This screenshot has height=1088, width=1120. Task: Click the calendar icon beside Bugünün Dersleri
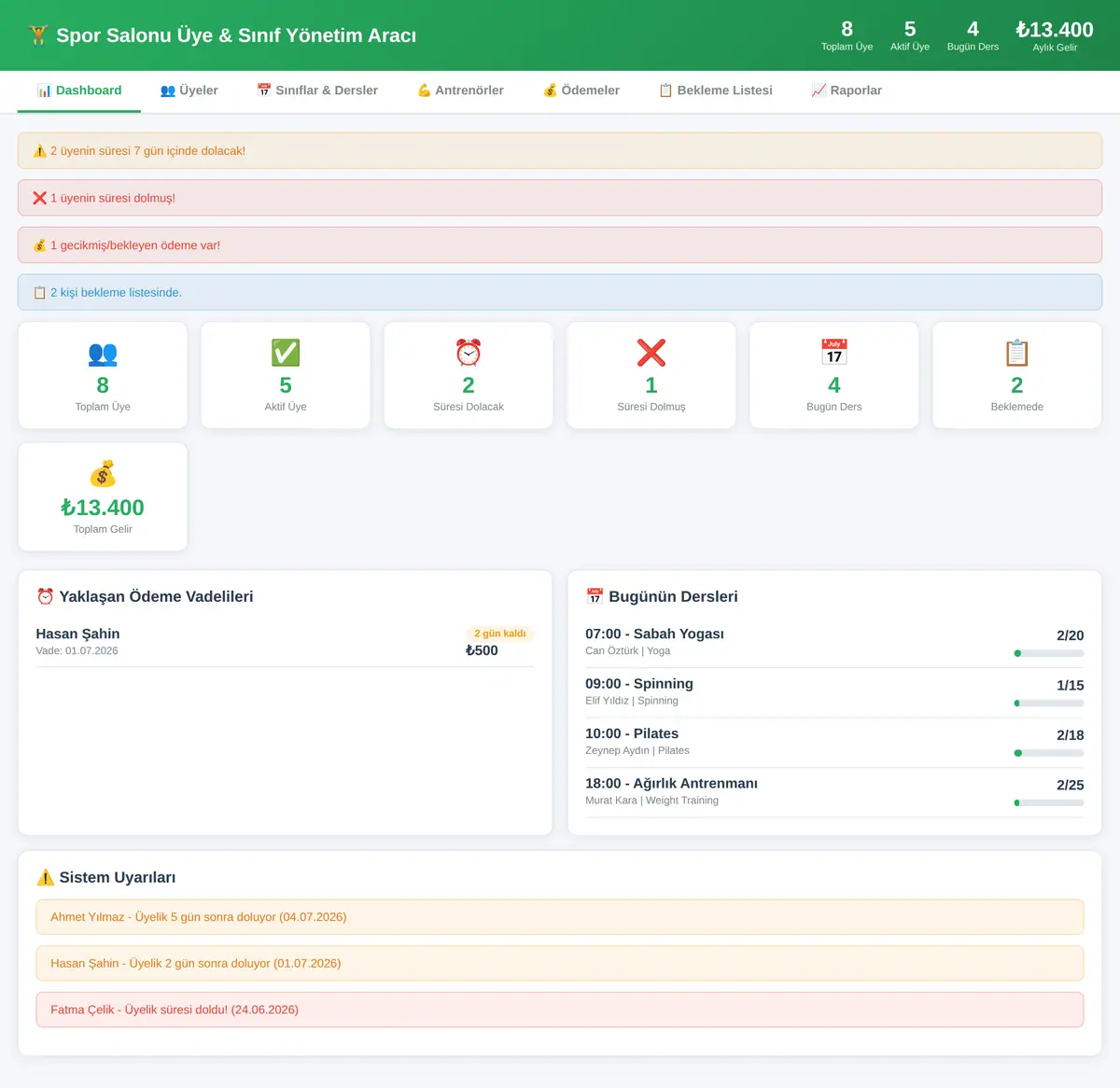[x=595, y=596]
